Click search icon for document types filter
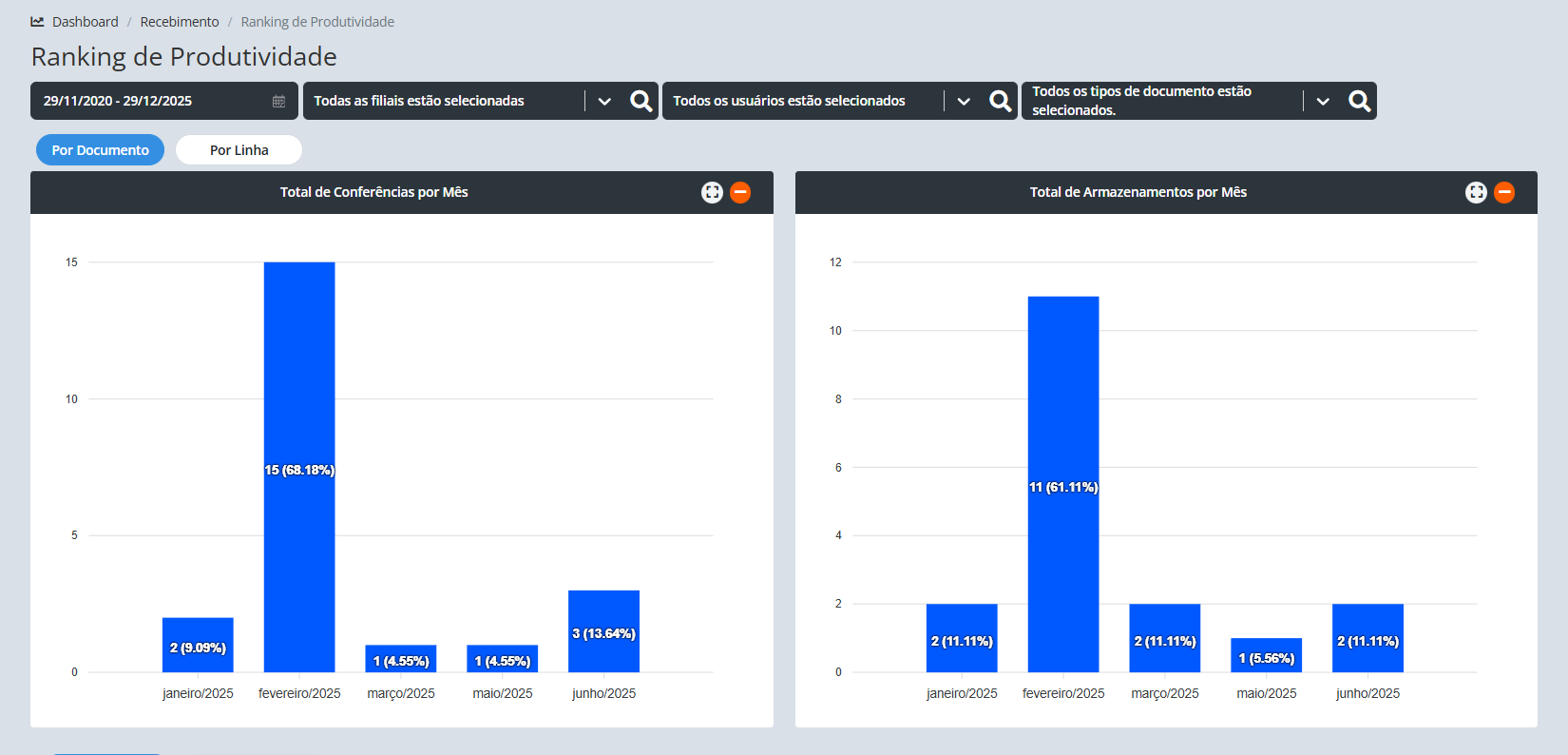Screen dimensions: 1568x755 tap(1359, 101)
